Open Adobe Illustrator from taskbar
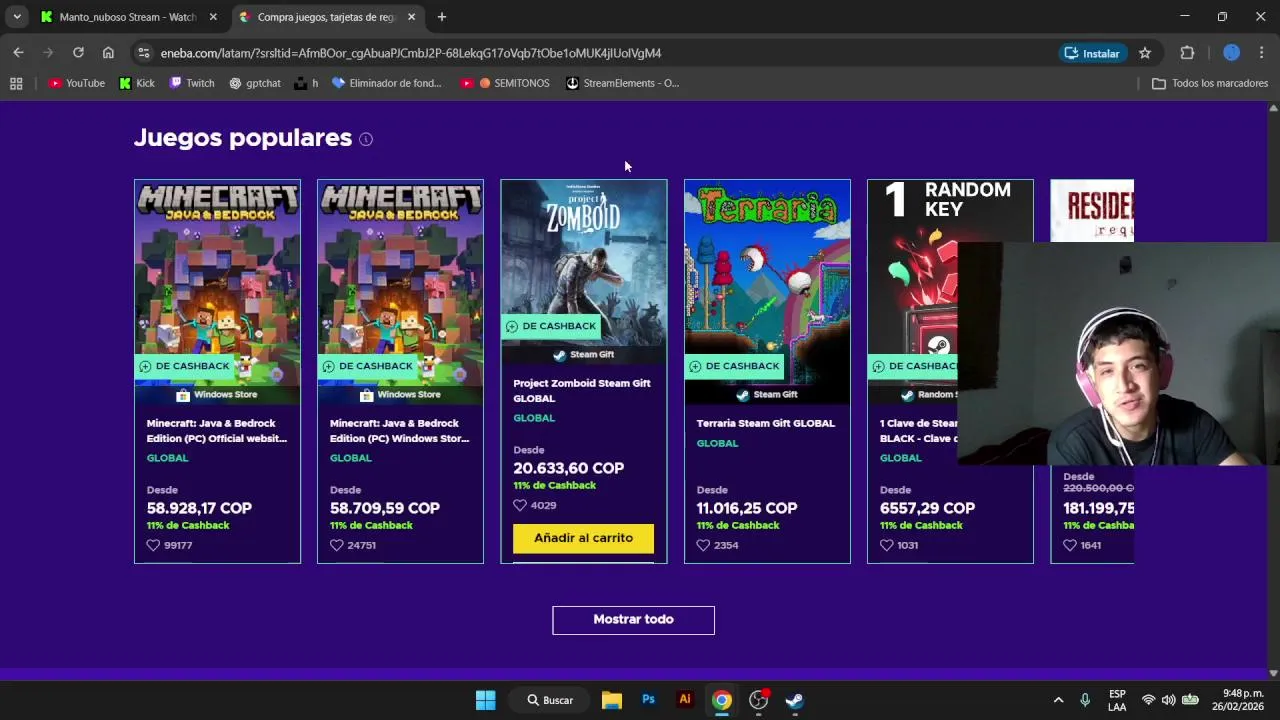Viewport: 1280px width, 720px height. tap(685, 700)
